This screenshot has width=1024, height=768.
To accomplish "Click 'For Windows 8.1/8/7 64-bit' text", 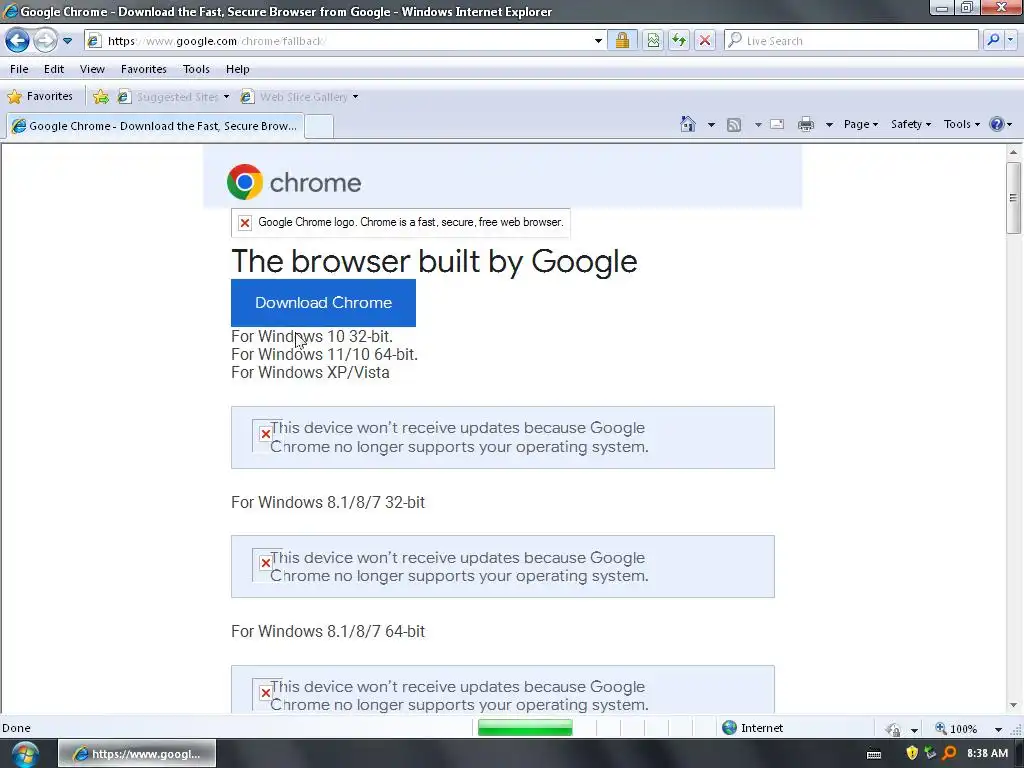I will coord(328,632).
